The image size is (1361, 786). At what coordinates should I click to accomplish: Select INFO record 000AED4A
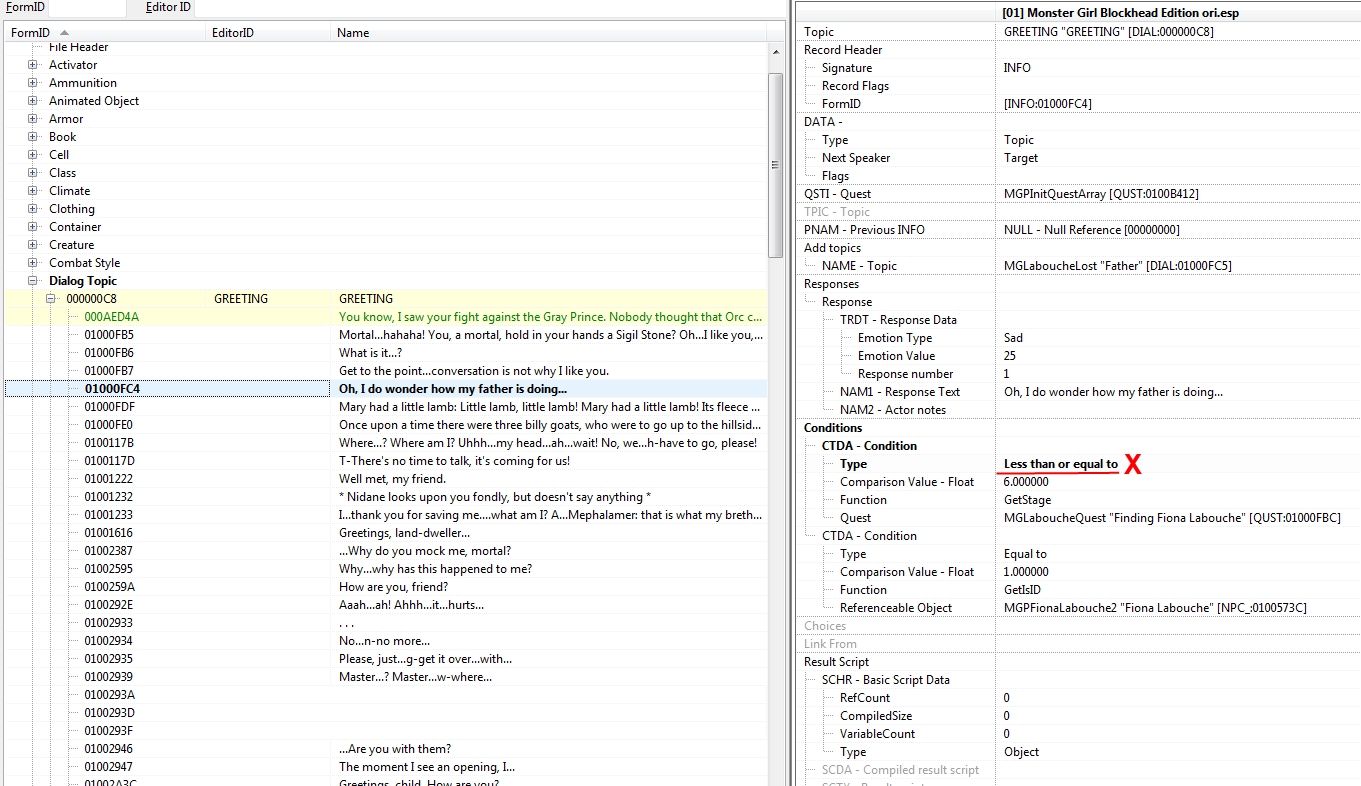[x=385, y=317]
